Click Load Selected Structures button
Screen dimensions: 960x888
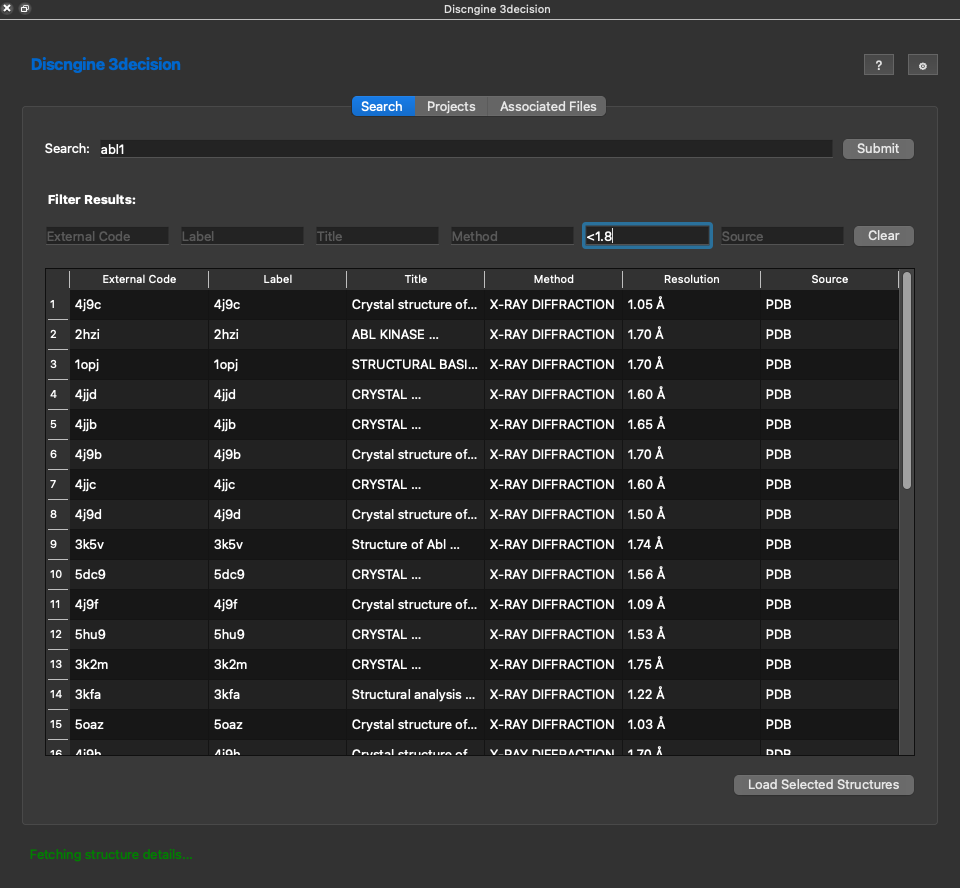[823, 785]
